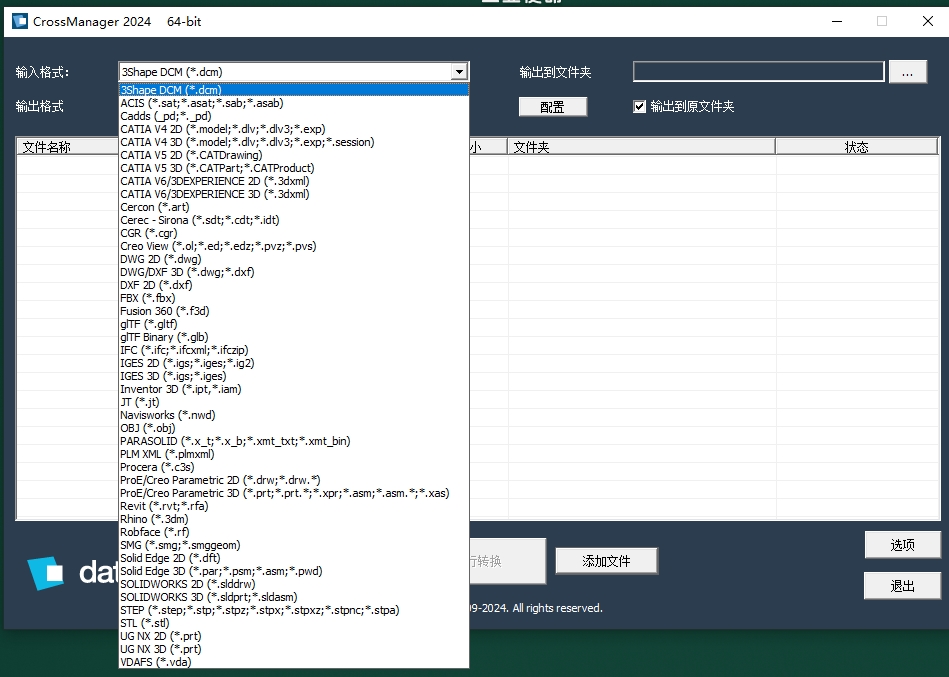Viewport: 949px width, 677px height.
Task: Open the 选项 options dialog
Action: point(901,546)
